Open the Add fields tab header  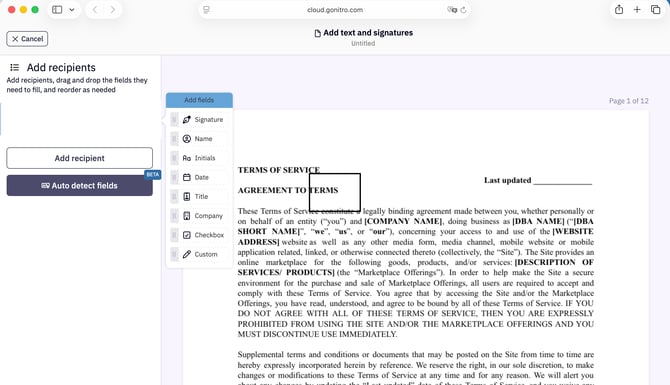199,100
